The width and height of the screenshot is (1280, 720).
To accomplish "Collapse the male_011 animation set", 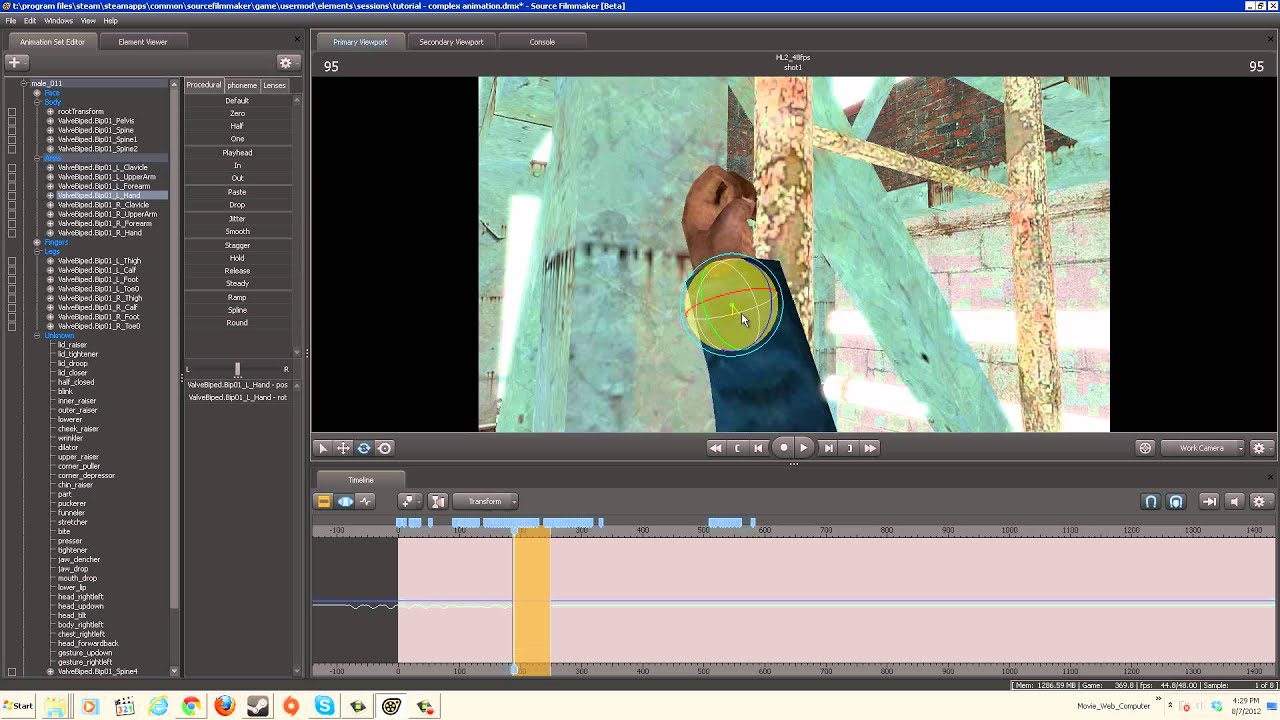I will 24,83.
